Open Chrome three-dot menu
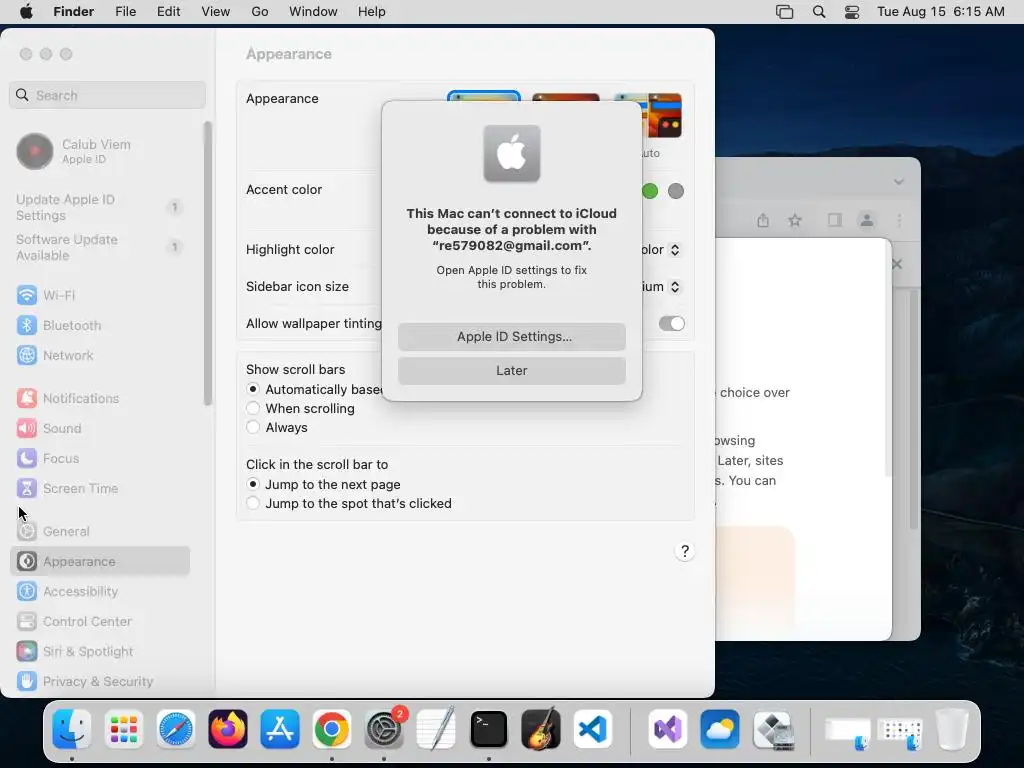This screenshot has width=1024, height=768. (x=899, y=221)
